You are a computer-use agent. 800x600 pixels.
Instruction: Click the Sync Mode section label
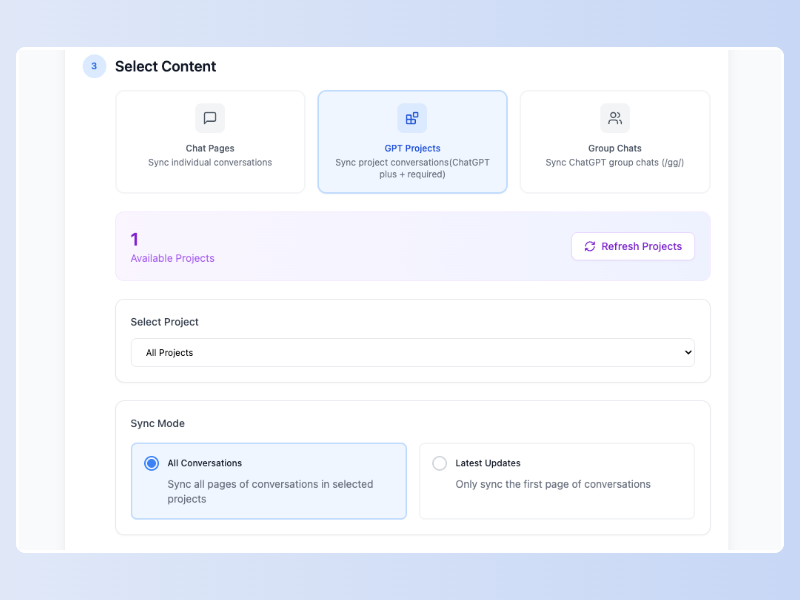click(151, 423)
